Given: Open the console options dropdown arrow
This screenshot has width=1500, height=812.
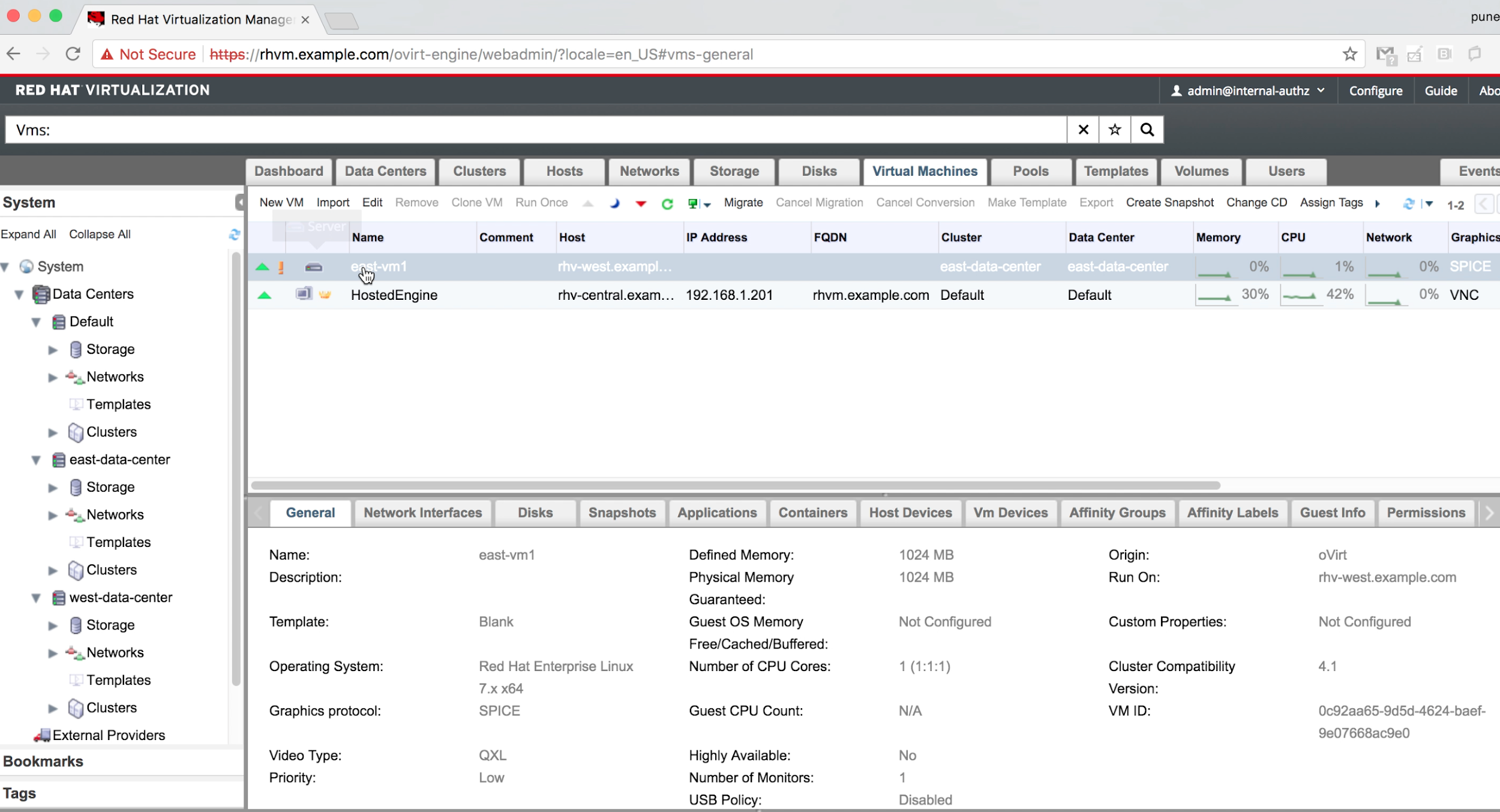Looking at the screenshot, I should (x=707, y=204).
